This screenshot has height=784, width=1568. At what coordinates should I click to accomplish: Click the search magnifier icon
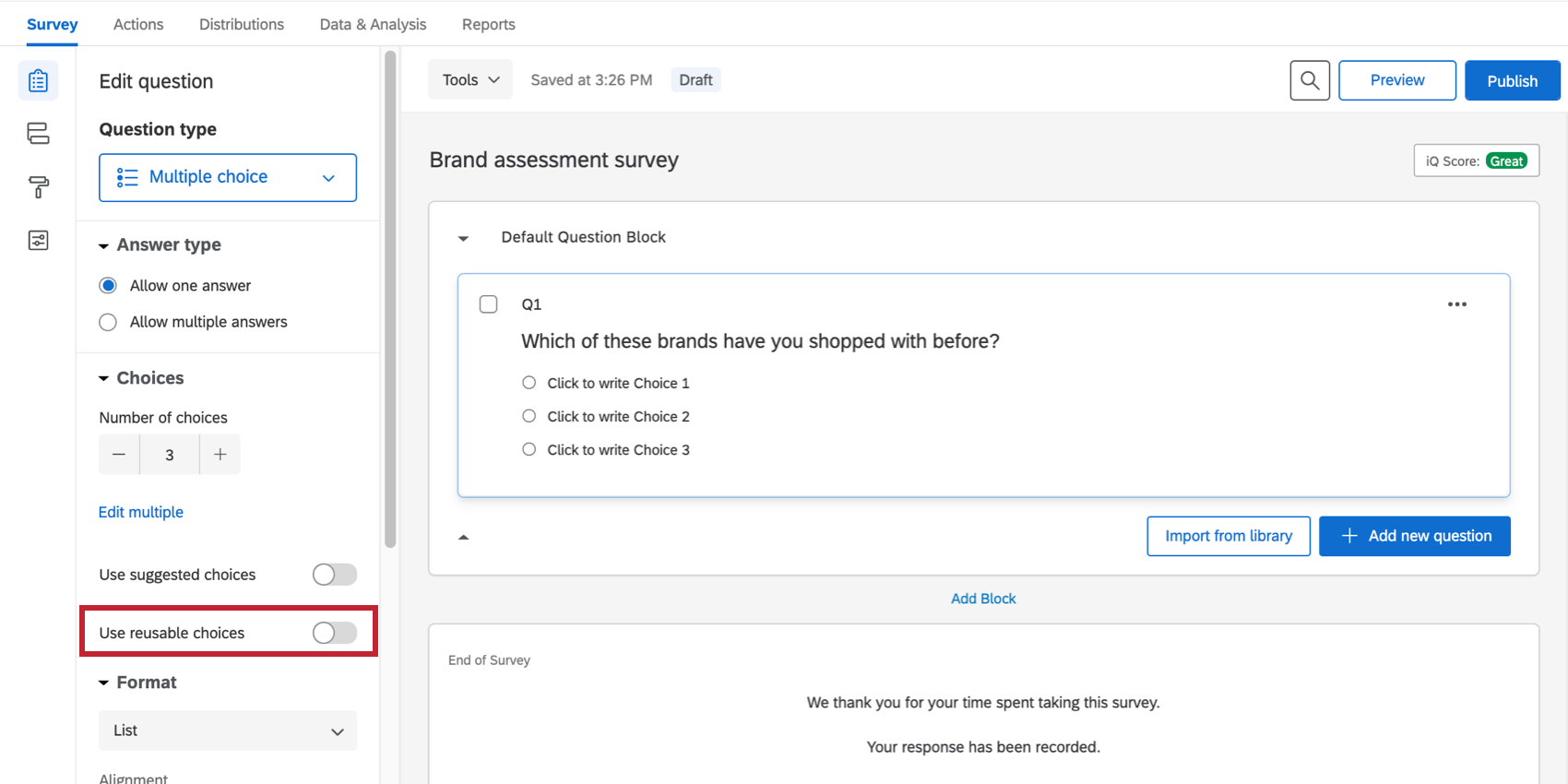(1309, 80)
